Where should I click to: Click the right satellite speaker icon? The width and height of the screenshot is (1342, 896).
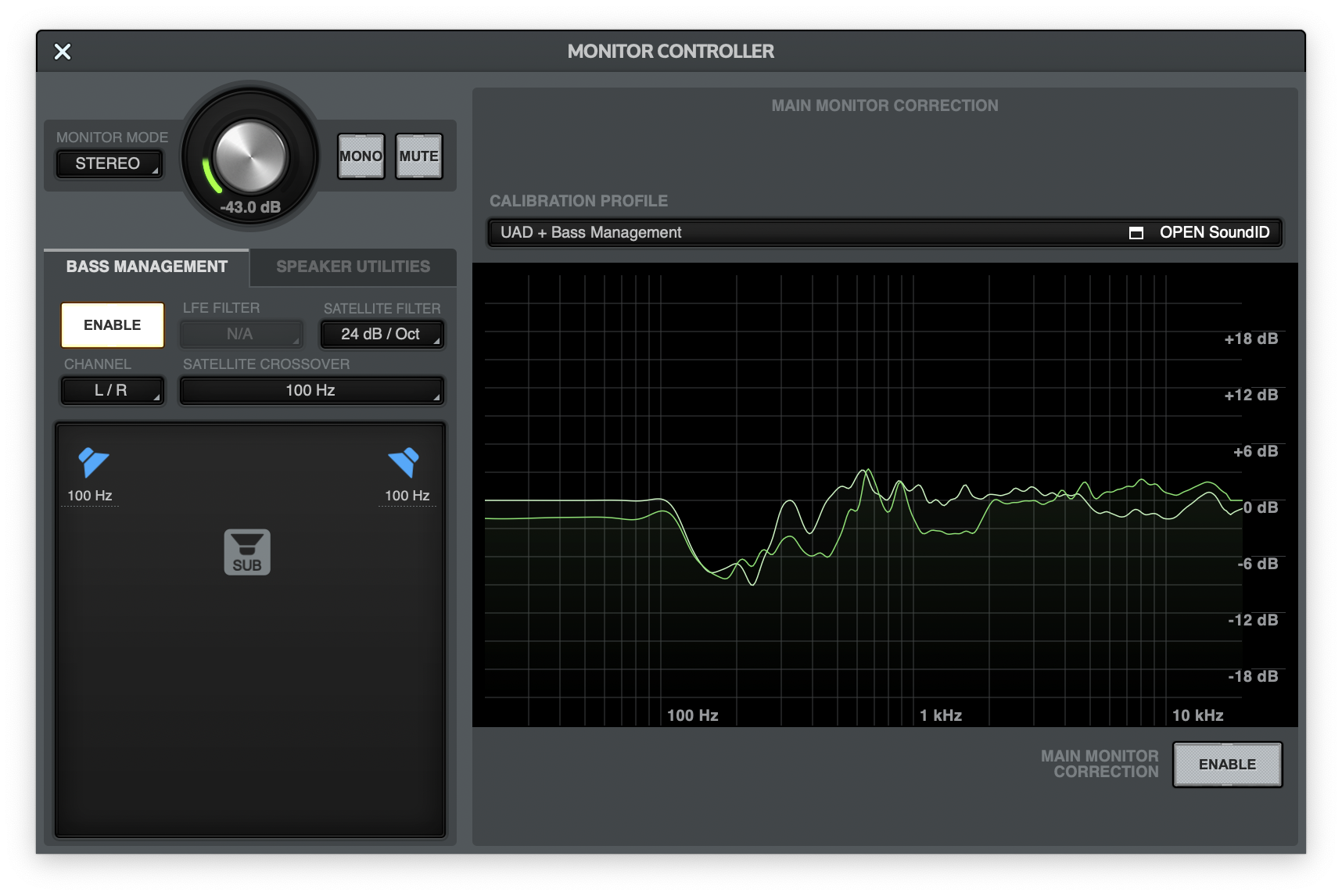pyautogui.click(x=404, y=462)
